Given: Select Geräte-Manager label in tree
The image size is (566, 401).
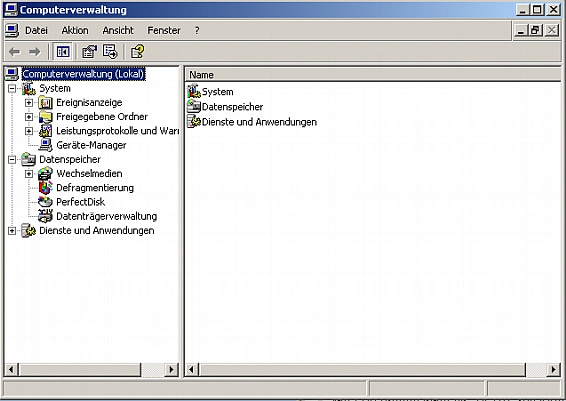Looking at the screenshot, I should 91,145.
